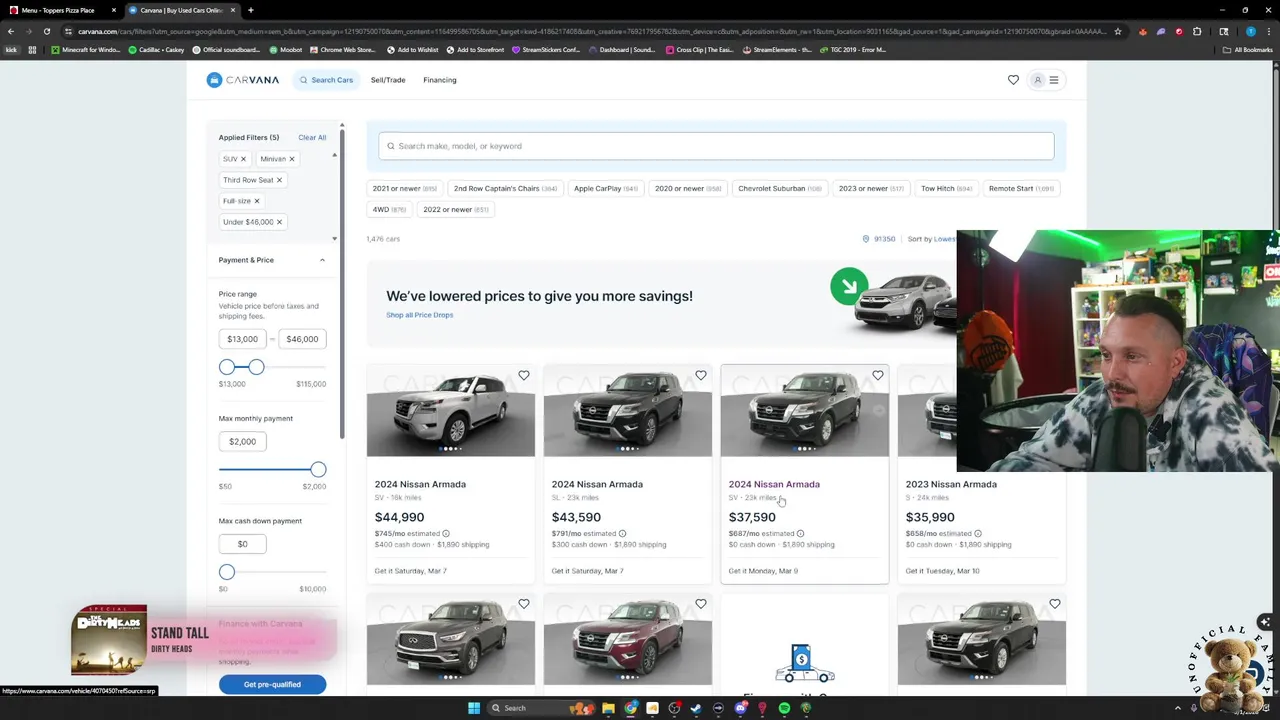This screenshot has height=720, width=1280.
Task: Toggle the Tow Hitch filter chip
Action: (x=946, y=188)
